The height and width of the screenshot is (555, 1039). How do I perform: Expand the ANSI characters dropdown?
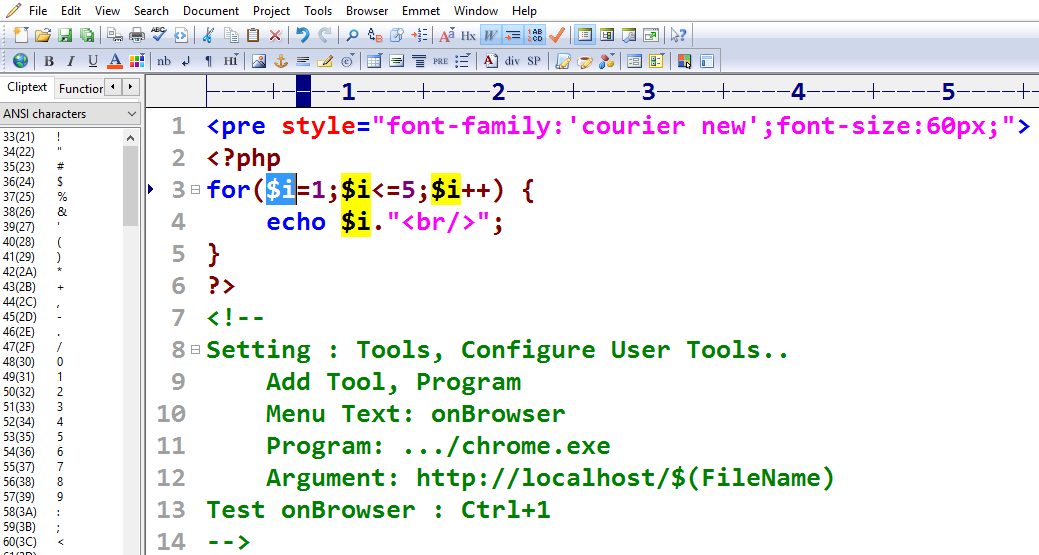click(131, 114)
